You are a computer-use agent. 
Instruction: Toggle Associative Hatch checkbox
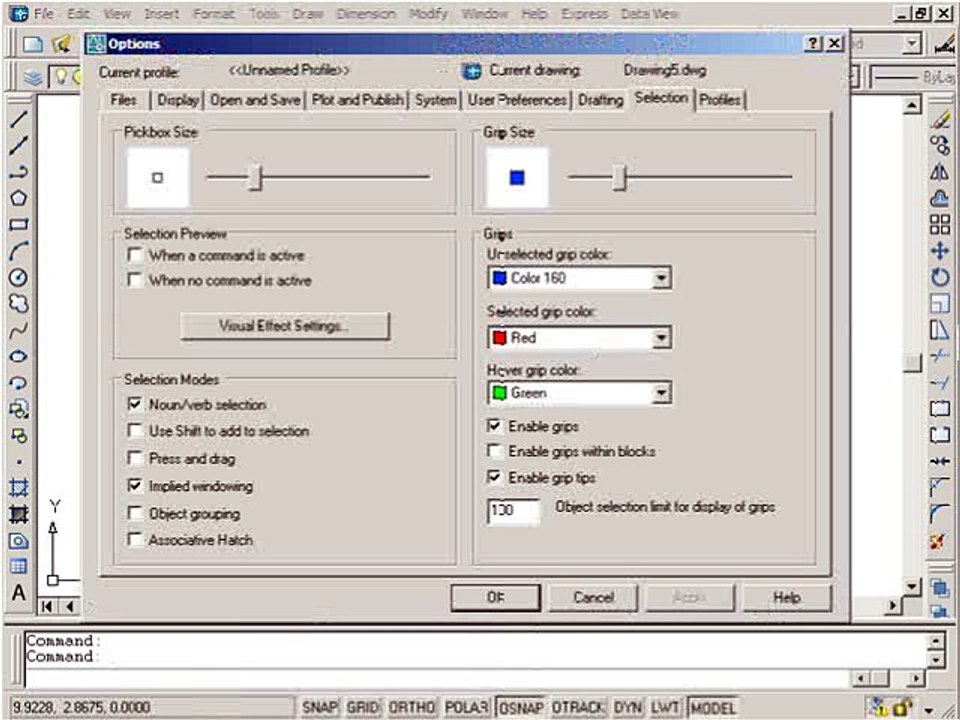(135, 539)
